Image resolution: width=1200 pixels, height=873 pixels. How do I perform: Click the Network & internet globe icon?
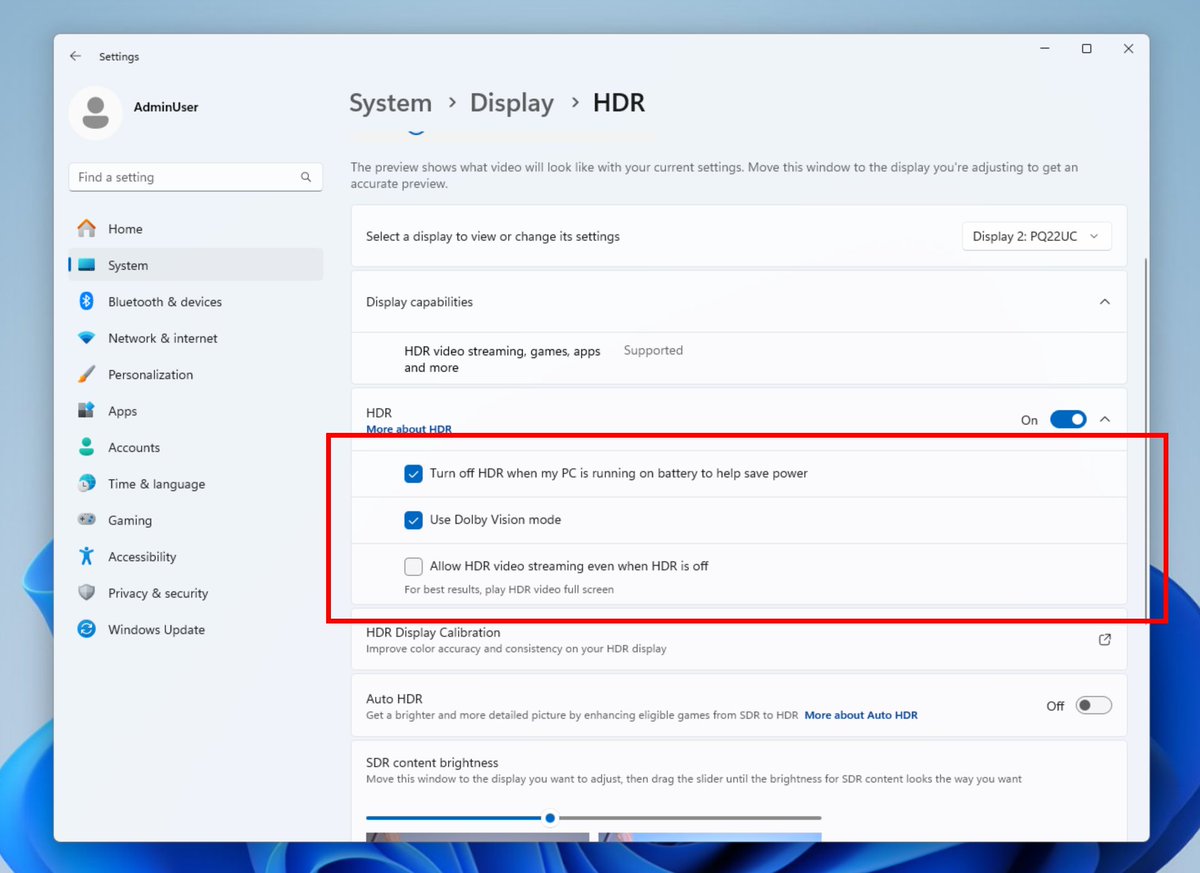coord(87,338)
